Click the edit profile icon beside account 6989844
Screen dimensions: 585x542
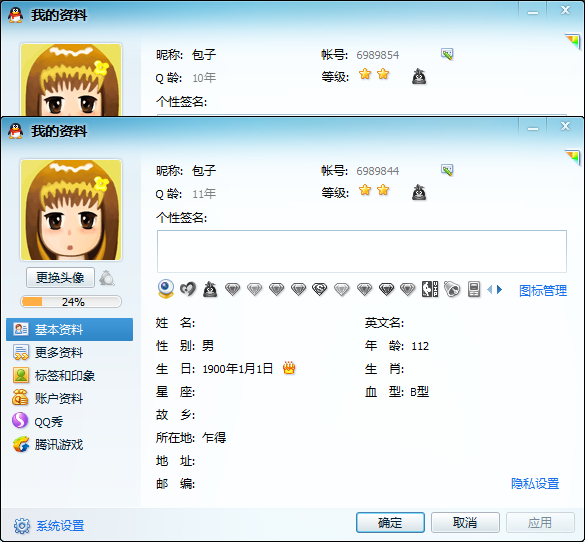click(447, 170)
